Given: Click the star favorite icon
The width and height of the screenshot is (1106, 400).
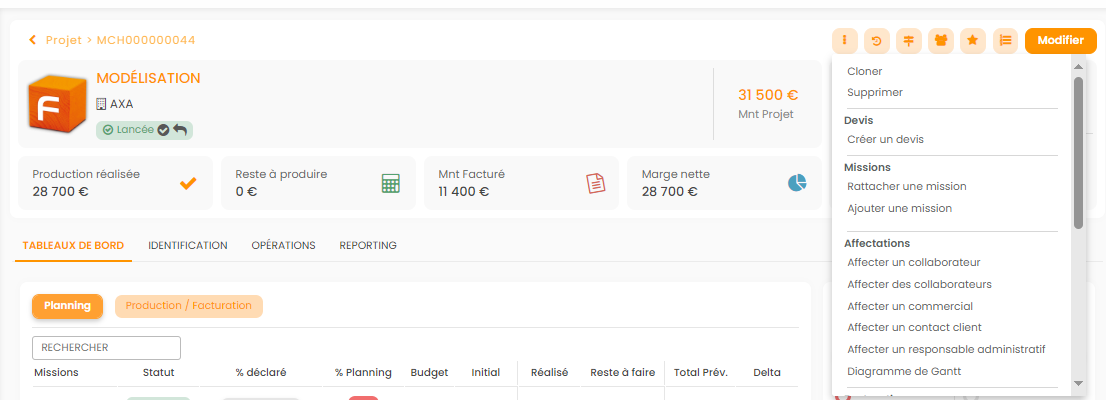Looking at the screenshot, I should click(972, 41).
